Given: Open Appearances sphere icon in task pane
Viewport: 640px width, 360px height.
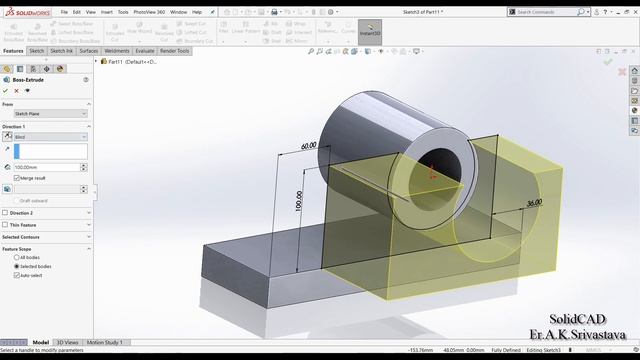Looking at the screenshot, I should coord(634,111).
